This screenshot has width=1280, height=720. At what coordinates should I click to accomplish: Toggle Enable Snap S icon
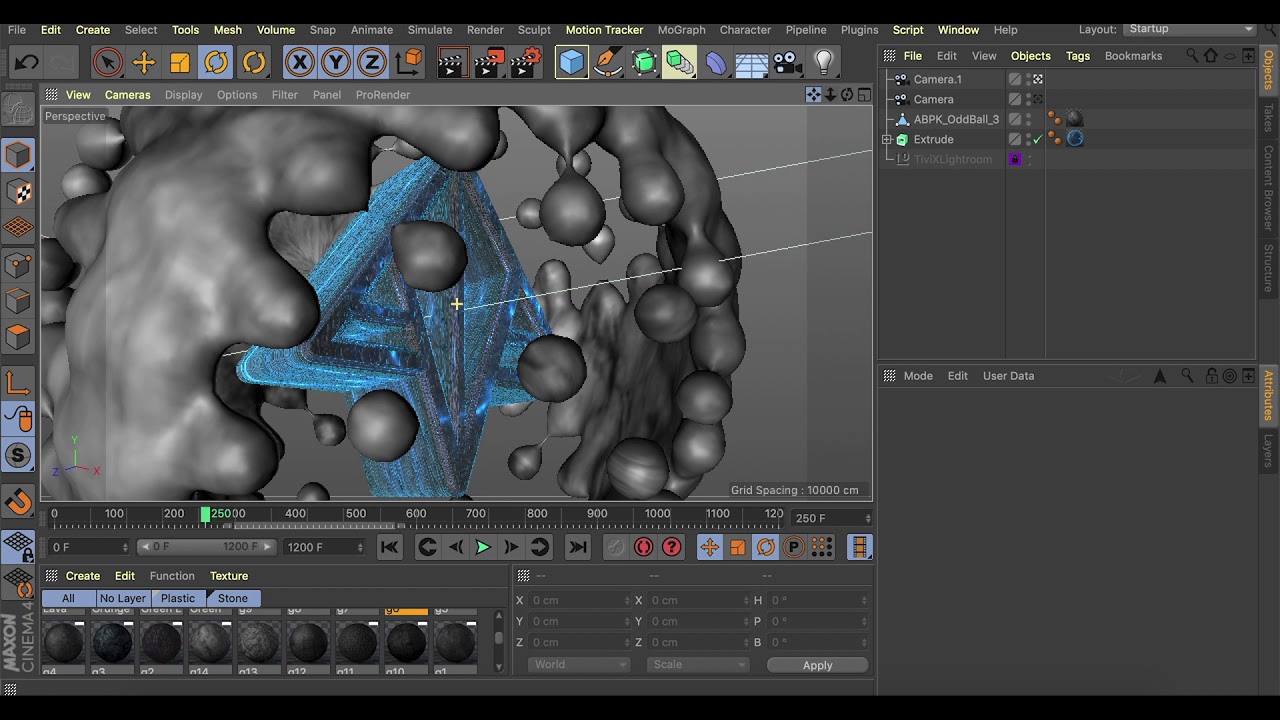click(x=18, y=456)
